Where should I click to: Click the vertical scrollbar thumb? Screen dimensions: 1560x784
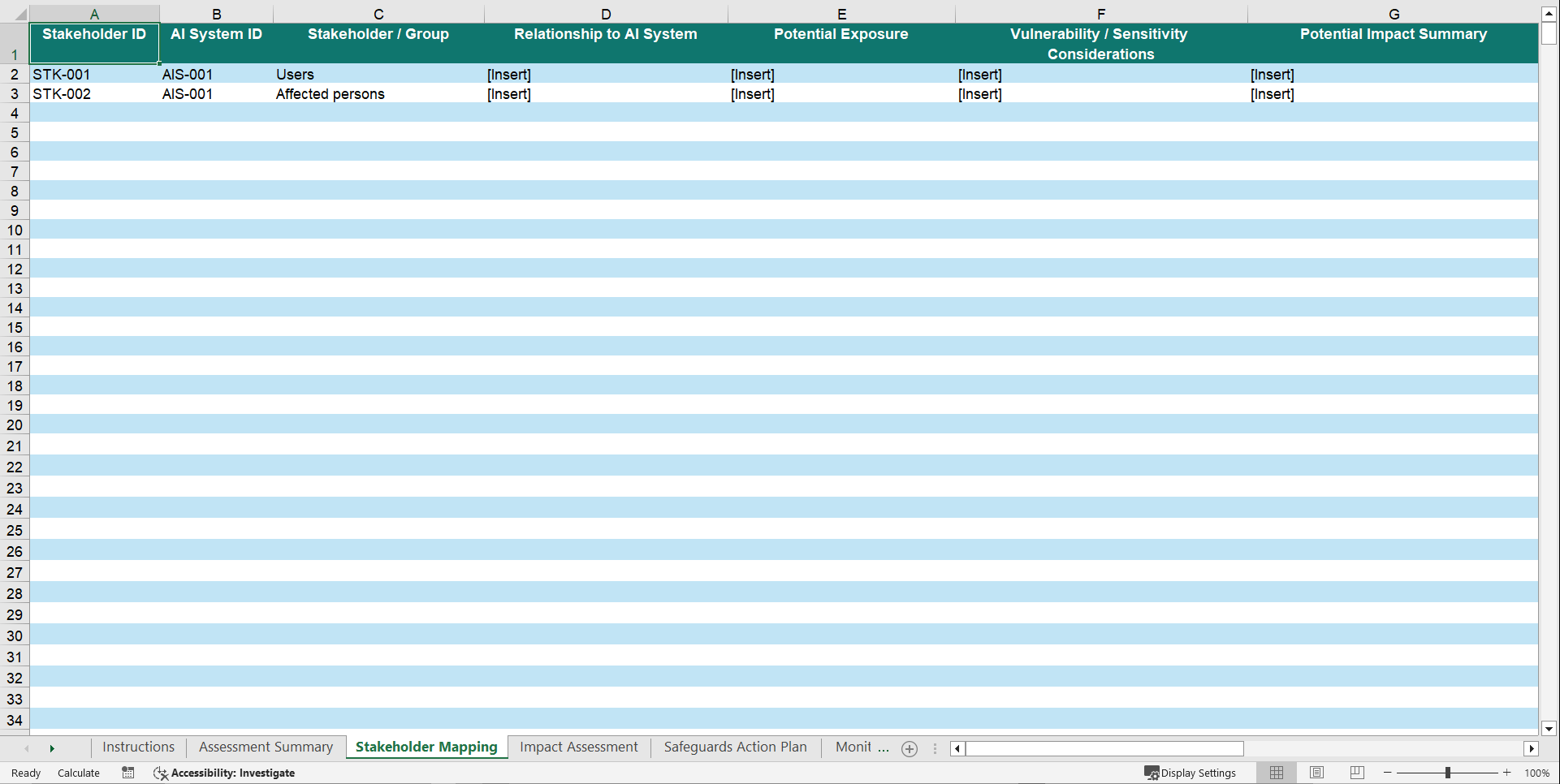[x=1549, y=33]
